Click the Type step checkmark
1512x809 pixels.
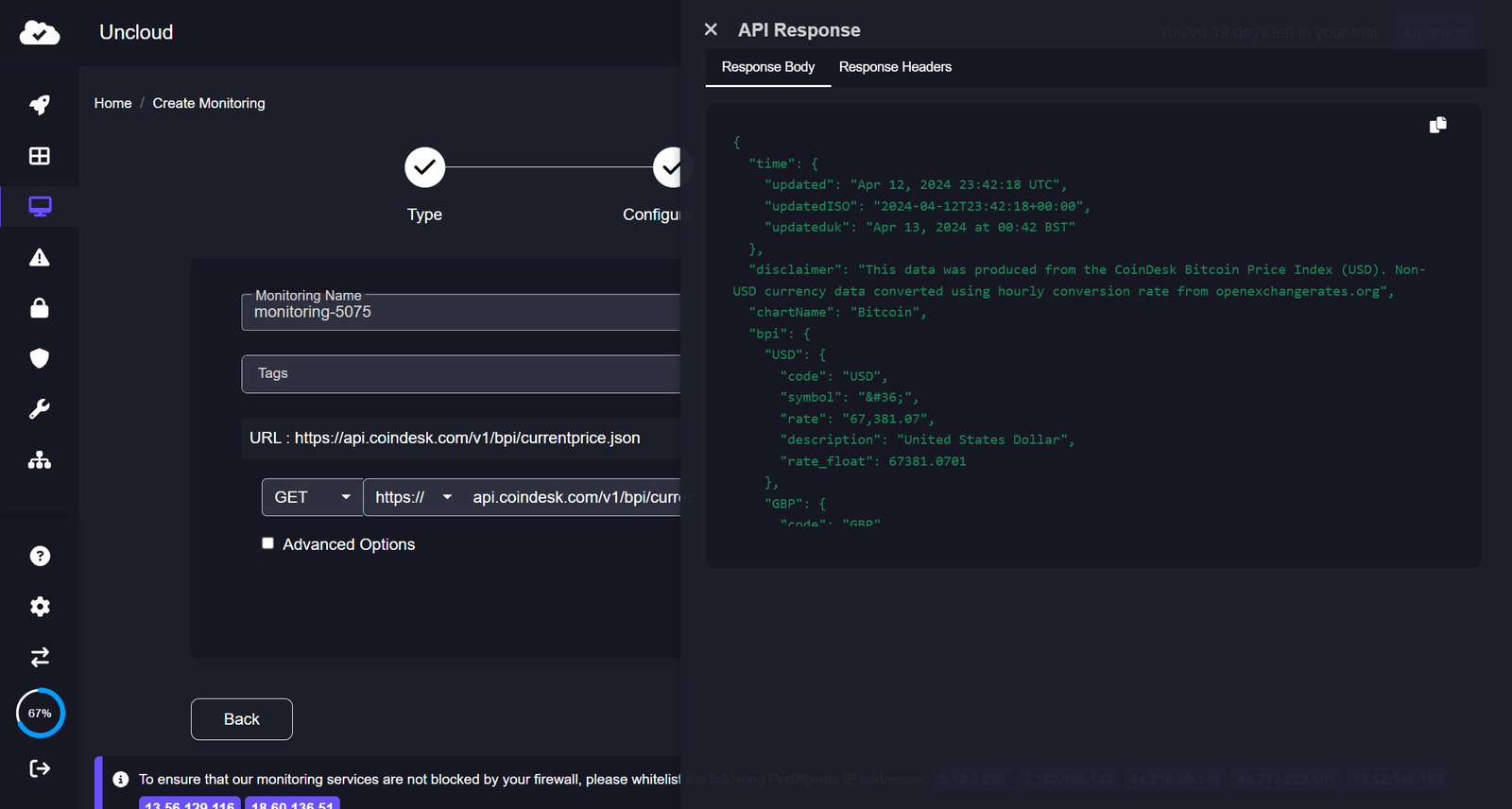[x=425, y=167]
